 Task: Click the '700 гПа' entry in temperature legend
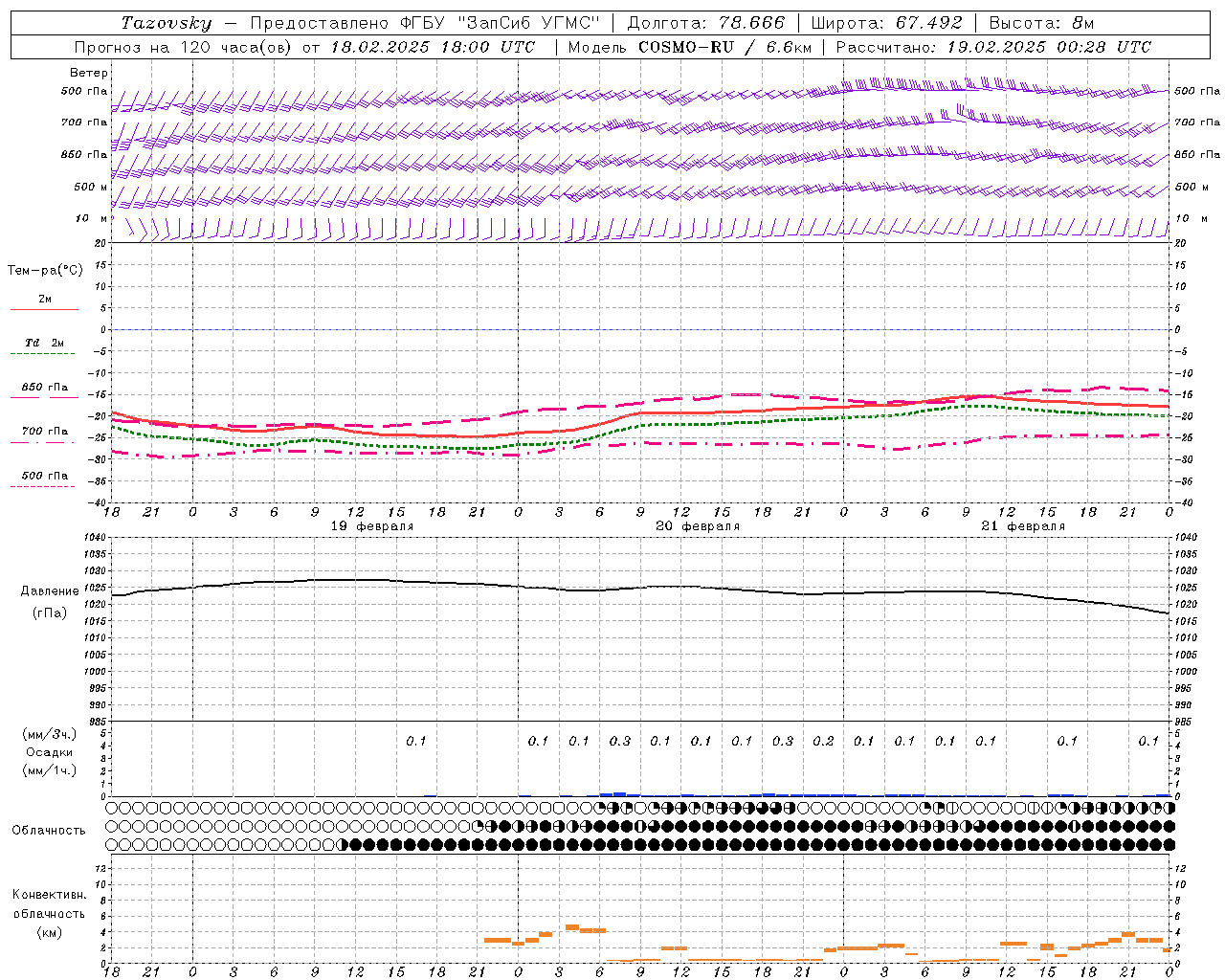coord(45,432)
